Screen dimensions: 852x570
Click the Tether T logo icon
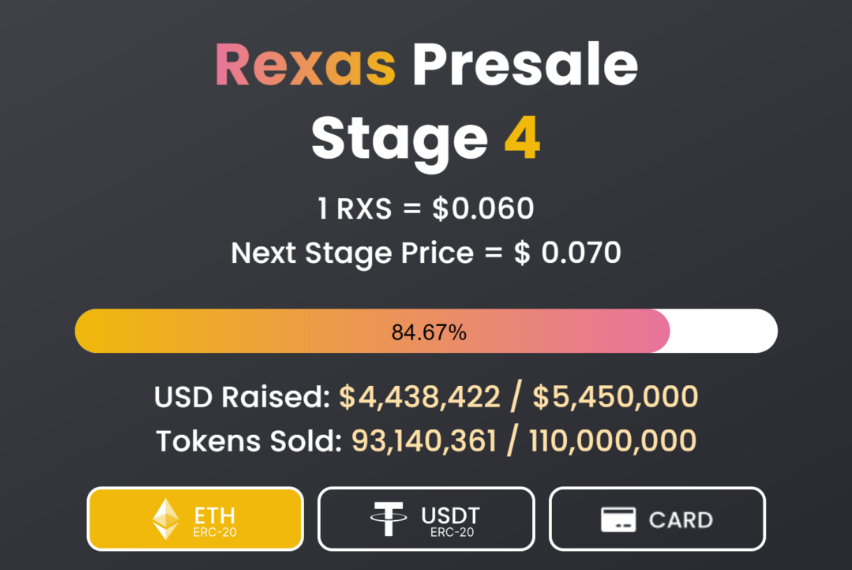point(388,519)
